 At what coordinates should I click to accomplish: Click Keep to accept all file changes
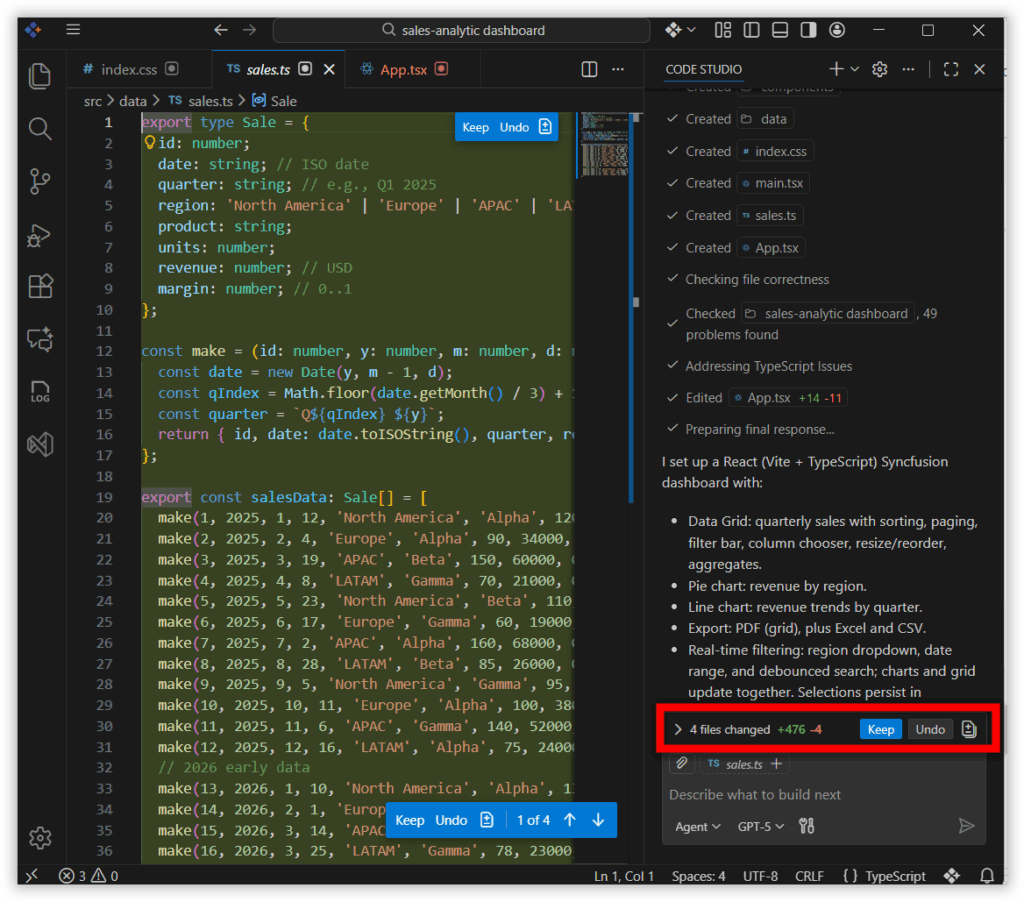click(880, 729)
